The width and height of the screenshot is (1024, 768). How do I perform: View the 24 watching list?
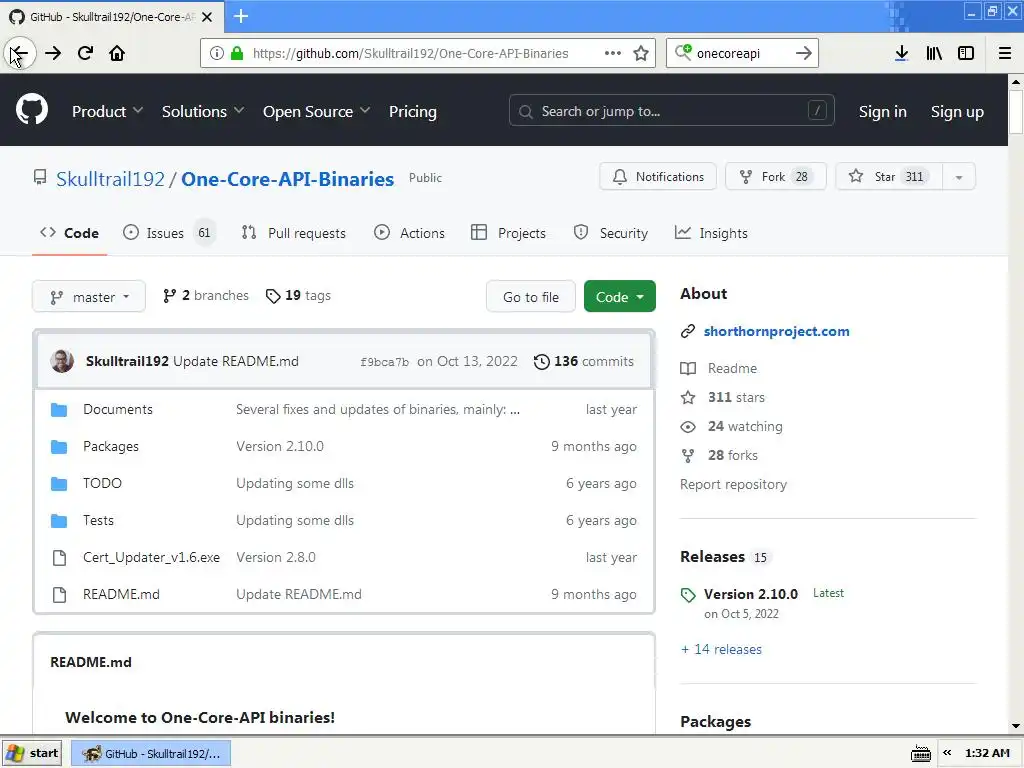[731, 426]
